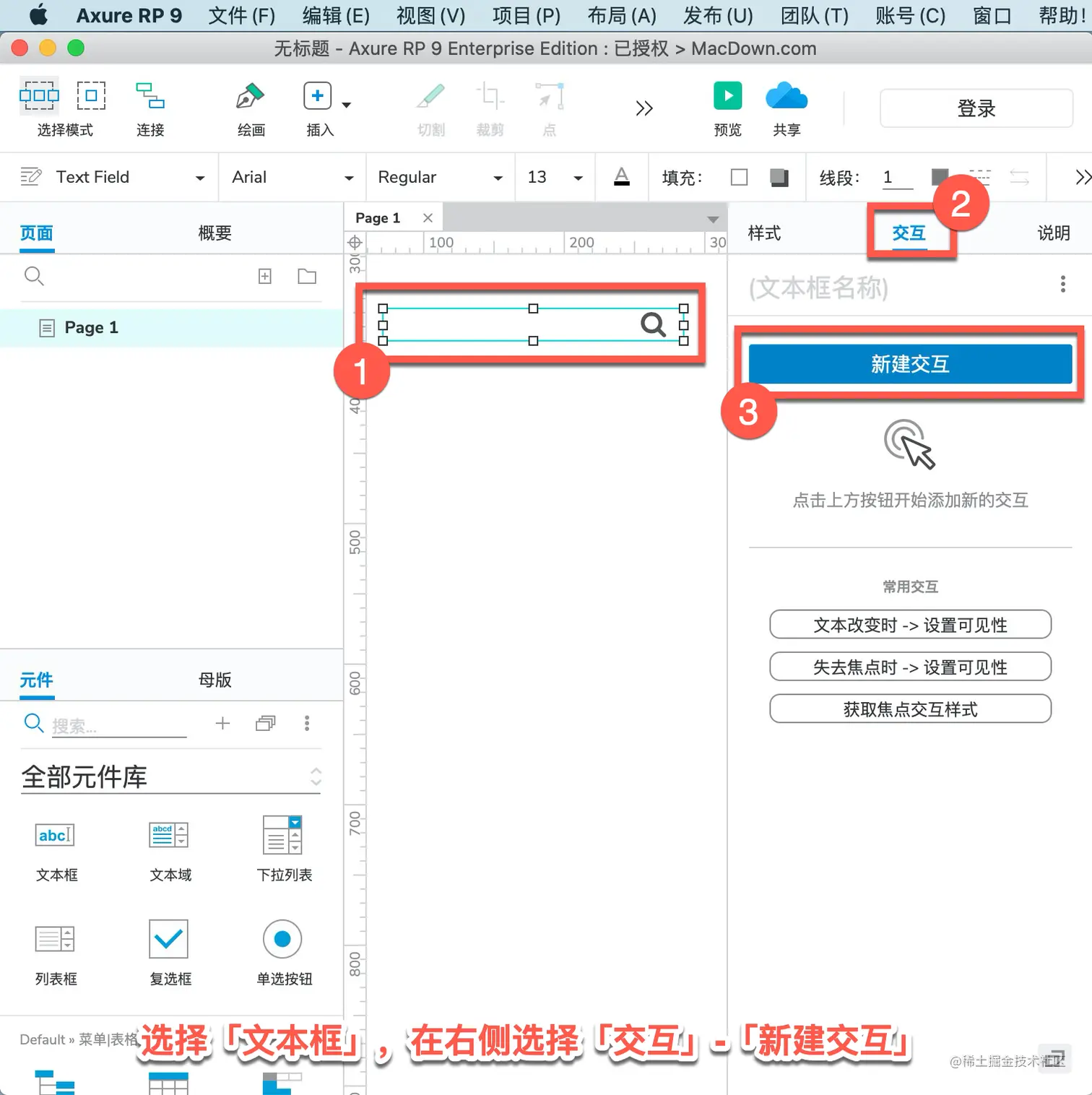The image size is (1092, 1095).
Task: Open the canvas tabs dropdown arrow
Action: coord(713,219)
